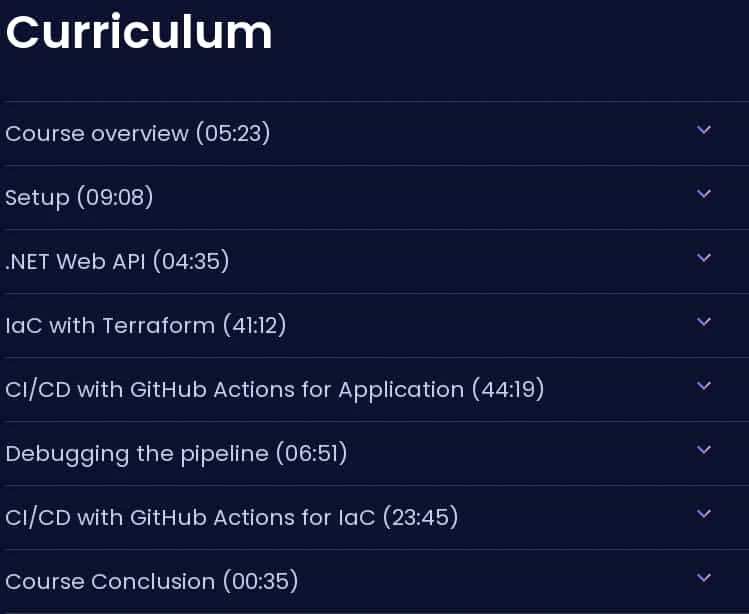Image resolution: width=749 pixels, height=614 pixels.
Task: Open CI/CD with GitHub Actions for IaC
Action: 232,517
